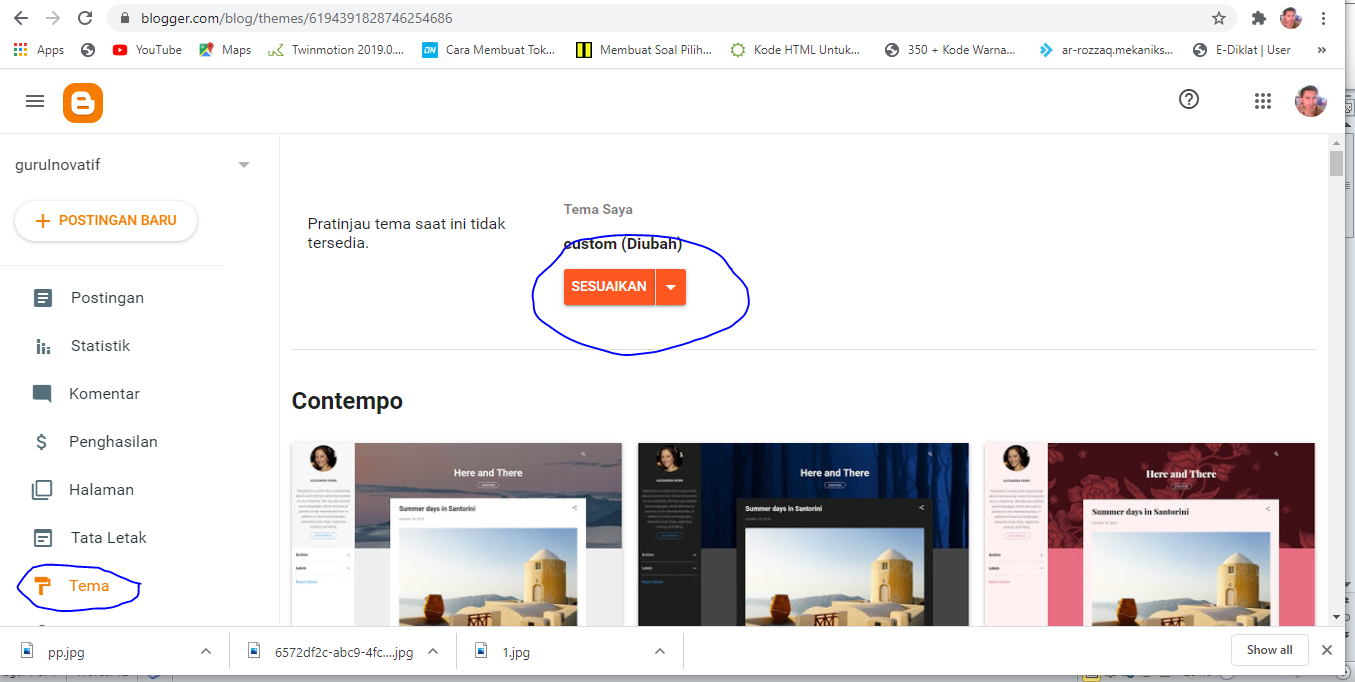The image size is (1355, 682).
Task: Open Maps bookmark
Action: [x=225, y=49]
